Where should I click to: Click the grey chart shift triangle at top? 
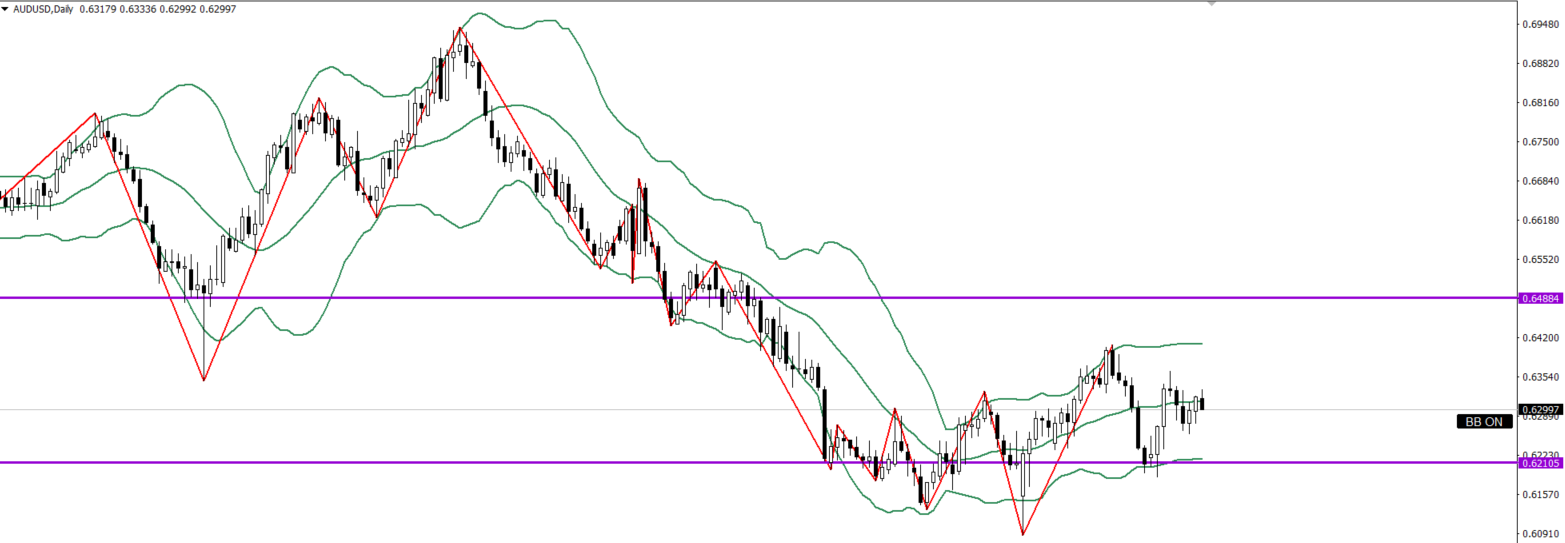(x=1211, y=4)
